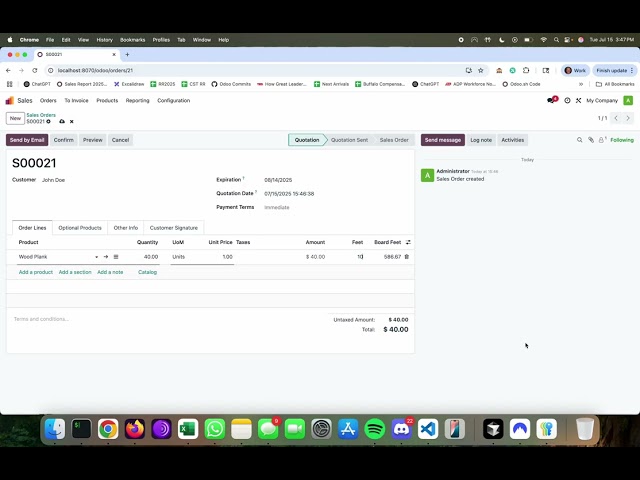Save the record manually with cloud icon

(62, 122)
